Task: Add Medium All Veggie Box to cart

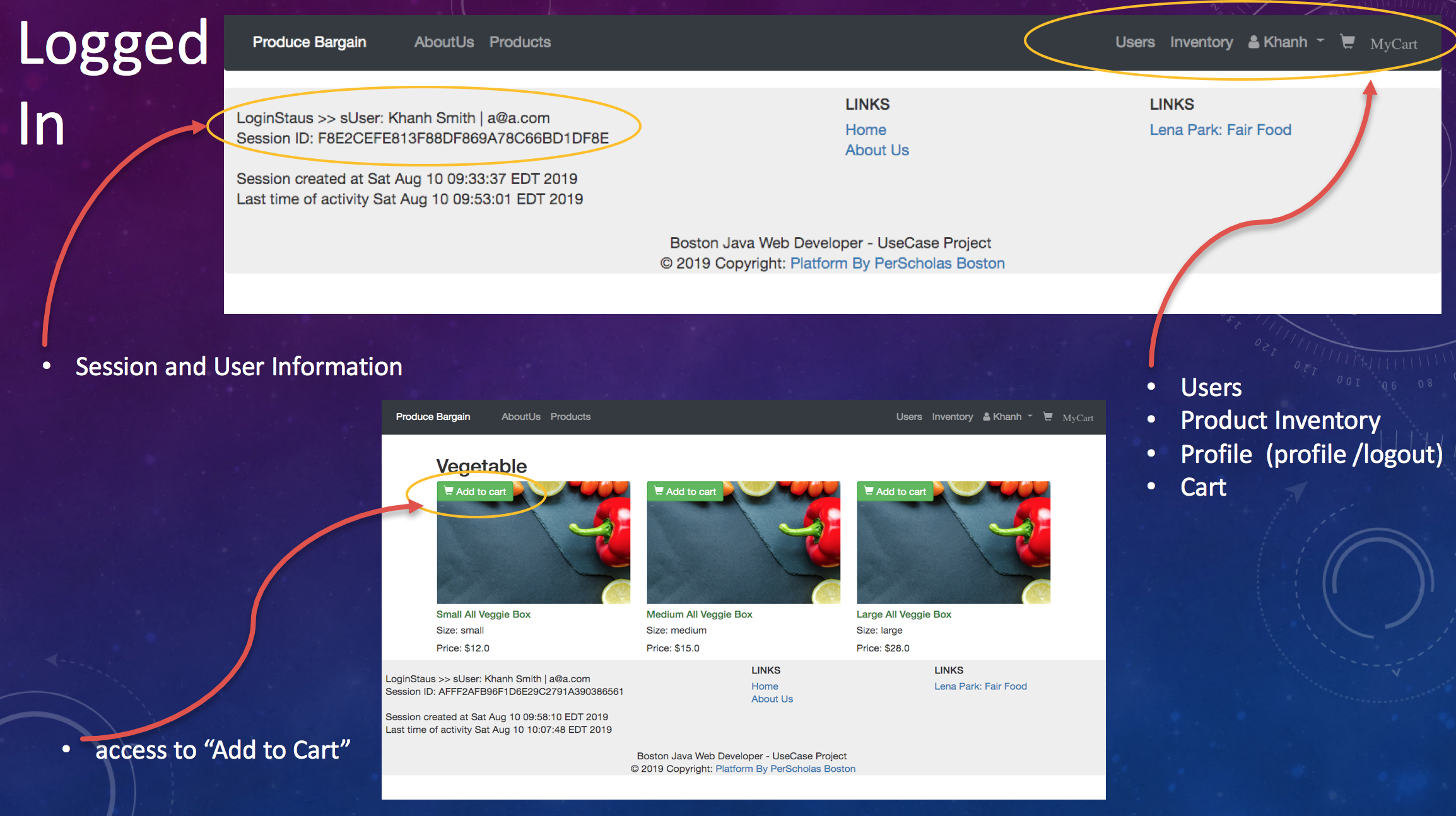Action: pyautogui.click(x=685, y=491)
